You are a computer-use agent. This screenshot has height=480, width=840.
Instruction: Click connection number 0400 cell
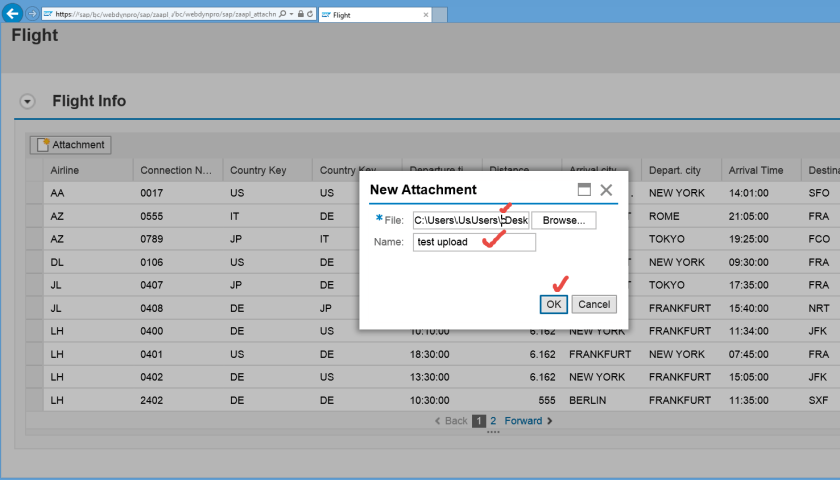click(178, 331)
